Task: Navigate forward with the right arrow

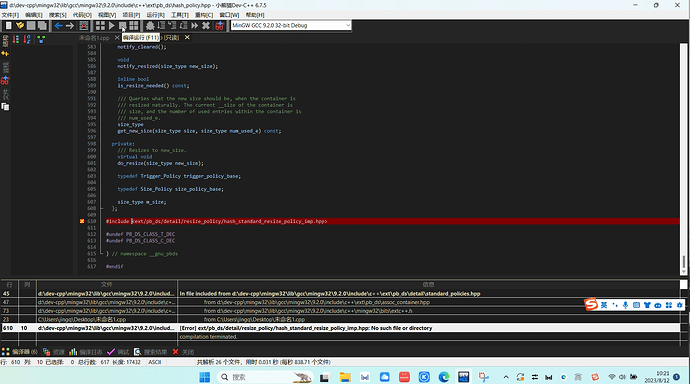Action: (70, 26)
